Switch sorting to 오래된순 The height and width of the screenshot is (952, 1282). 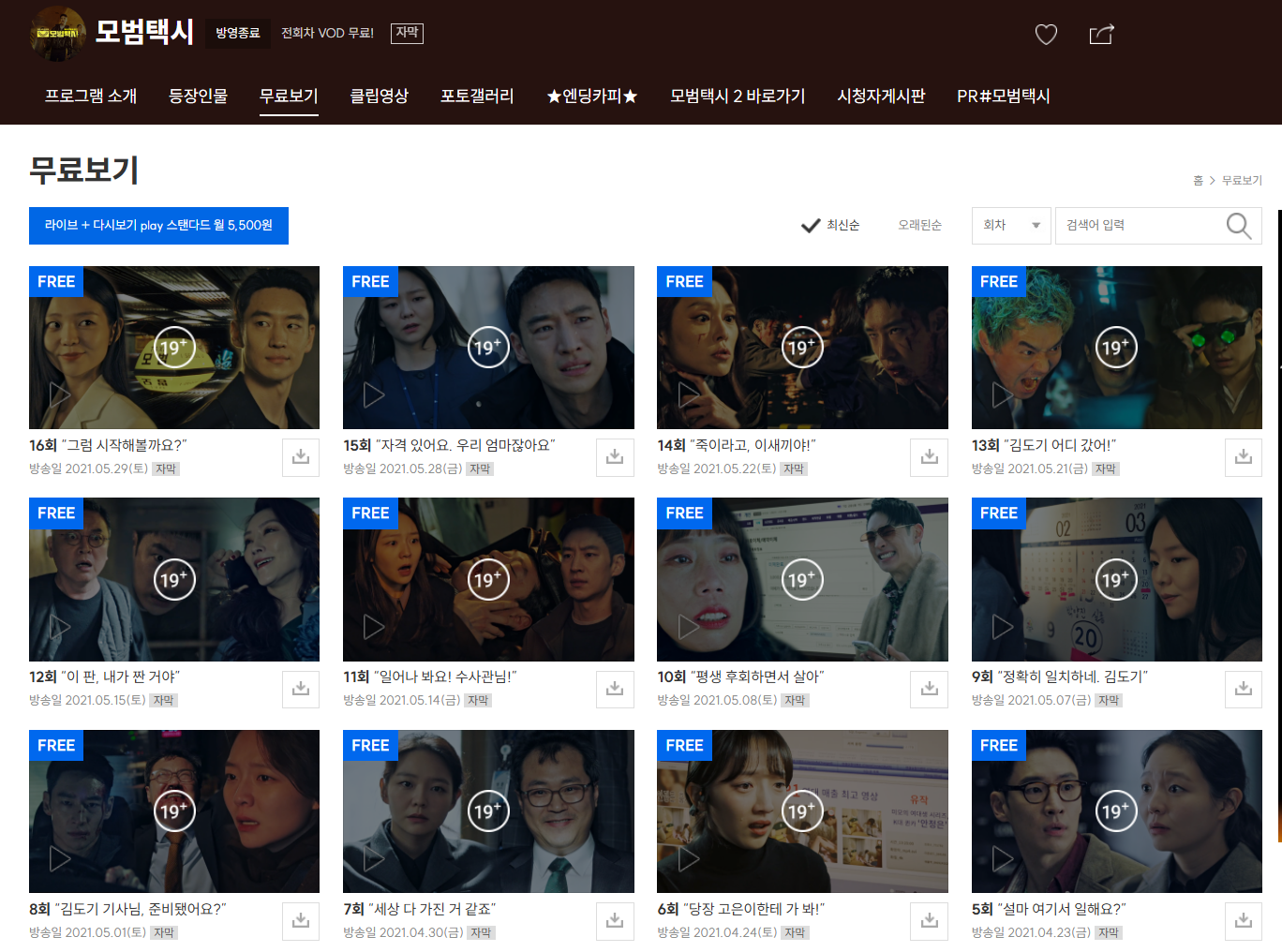click(x=919, y=225)
